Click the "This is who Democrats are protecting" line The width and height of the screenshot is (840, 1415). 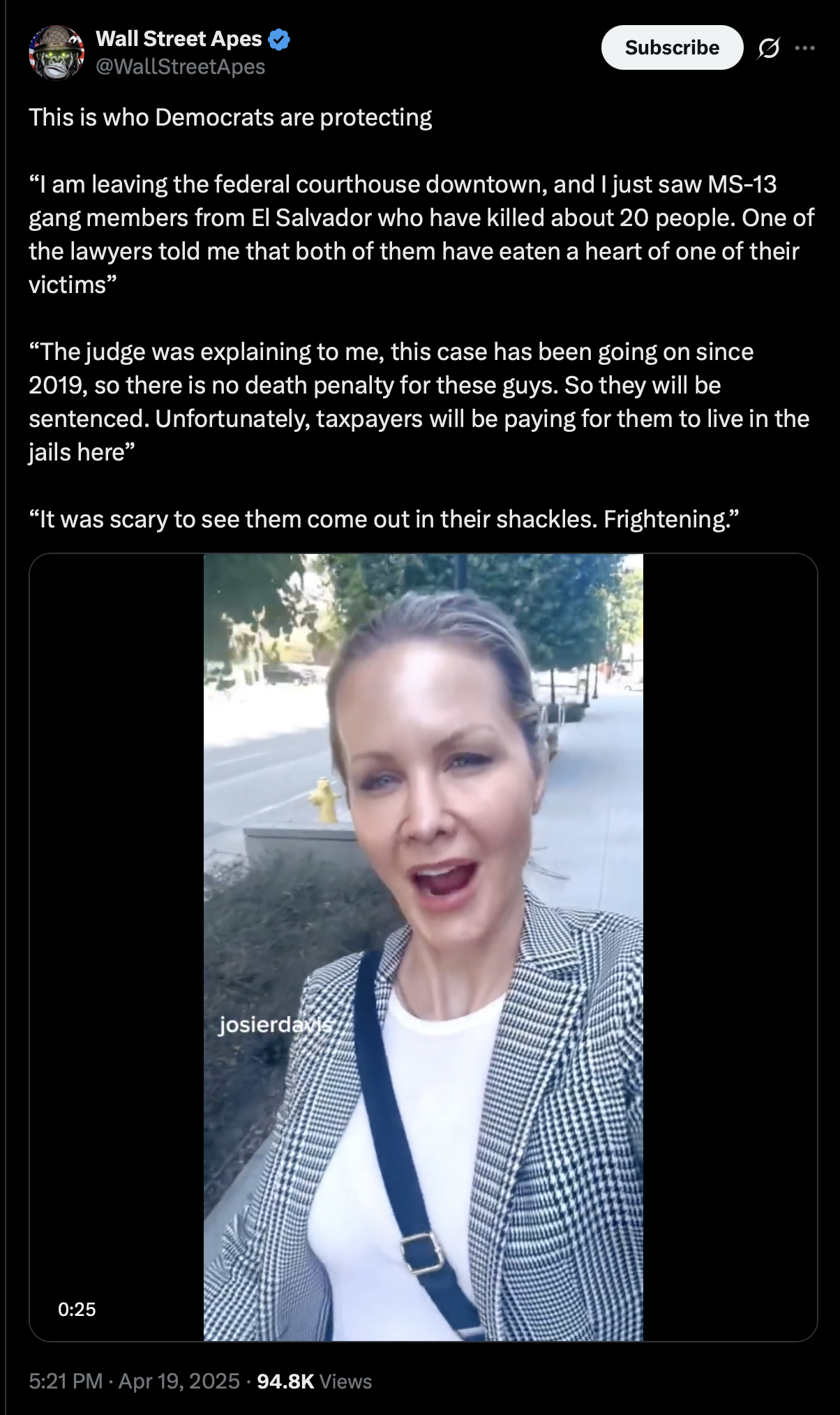pyautogui.click(x=230, y=117)
